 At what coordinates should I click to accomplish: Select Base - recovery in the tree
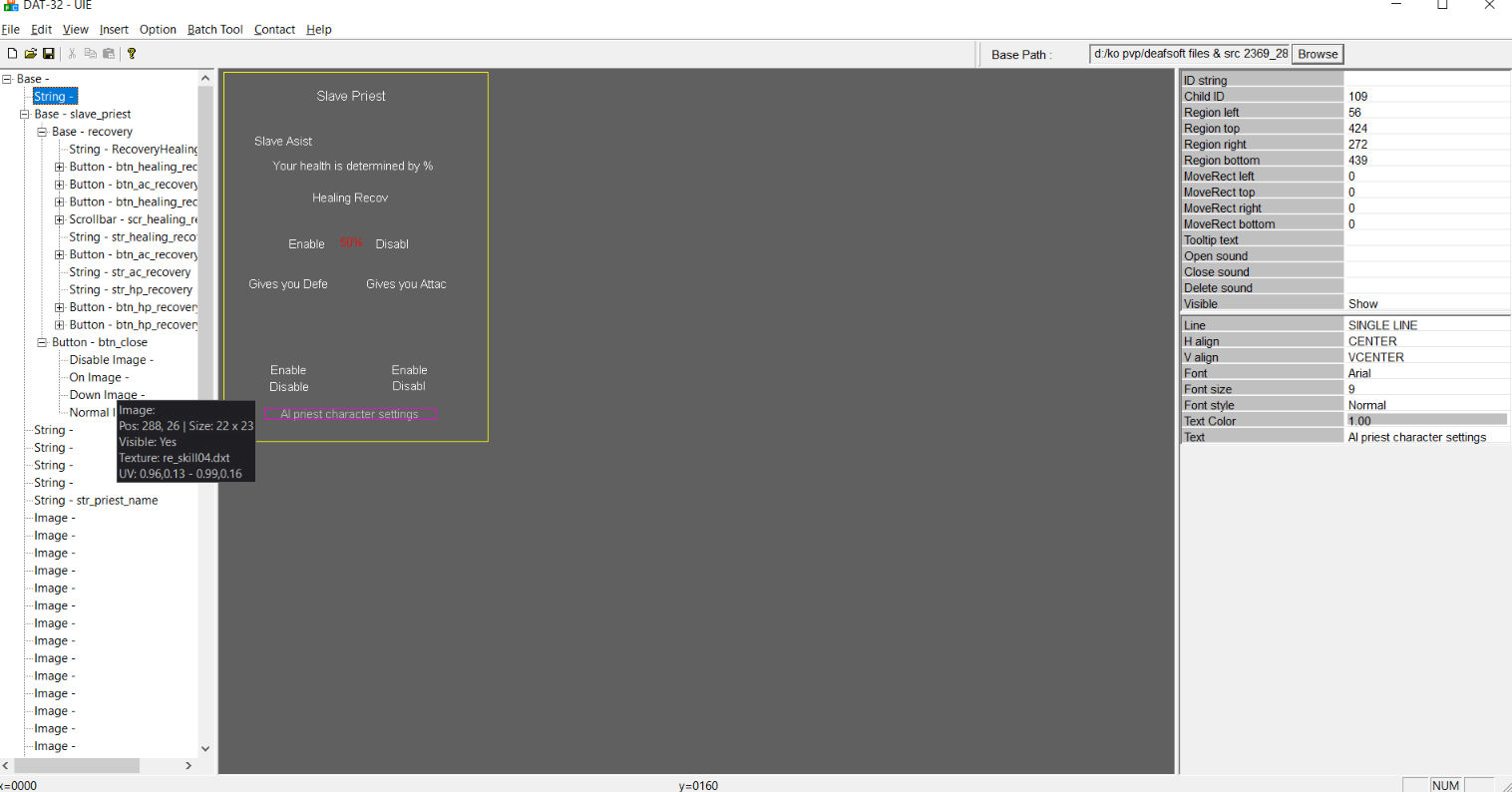coord(92,132)
